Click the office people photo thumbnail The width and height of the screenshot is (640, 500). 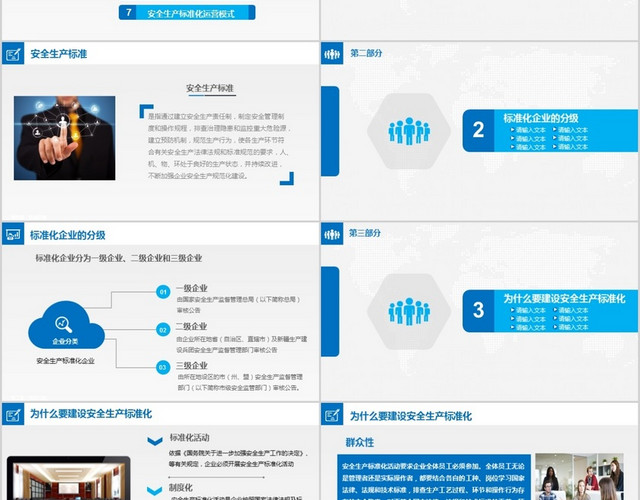579,476
